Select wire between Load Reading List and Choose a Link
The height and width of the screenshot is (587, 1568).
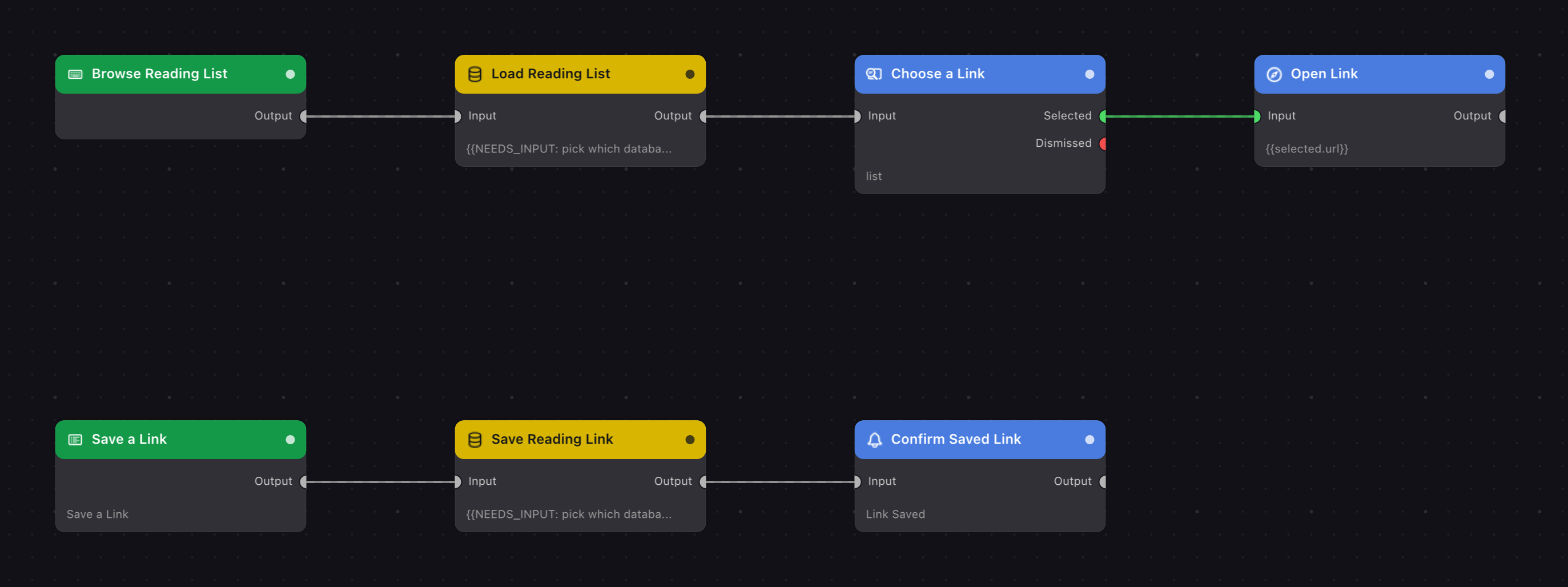(x=781, y=116)
